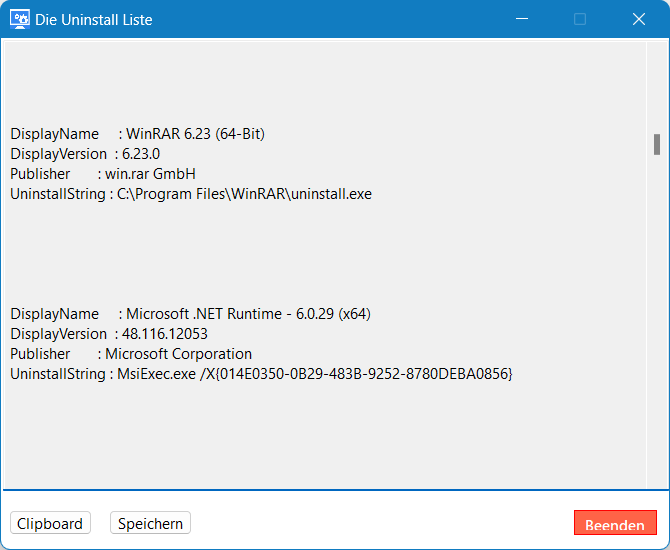Viewport: 670px width, 550px height.
Task: Click the app icon in the title bar
Action: (x=20, y=19)
